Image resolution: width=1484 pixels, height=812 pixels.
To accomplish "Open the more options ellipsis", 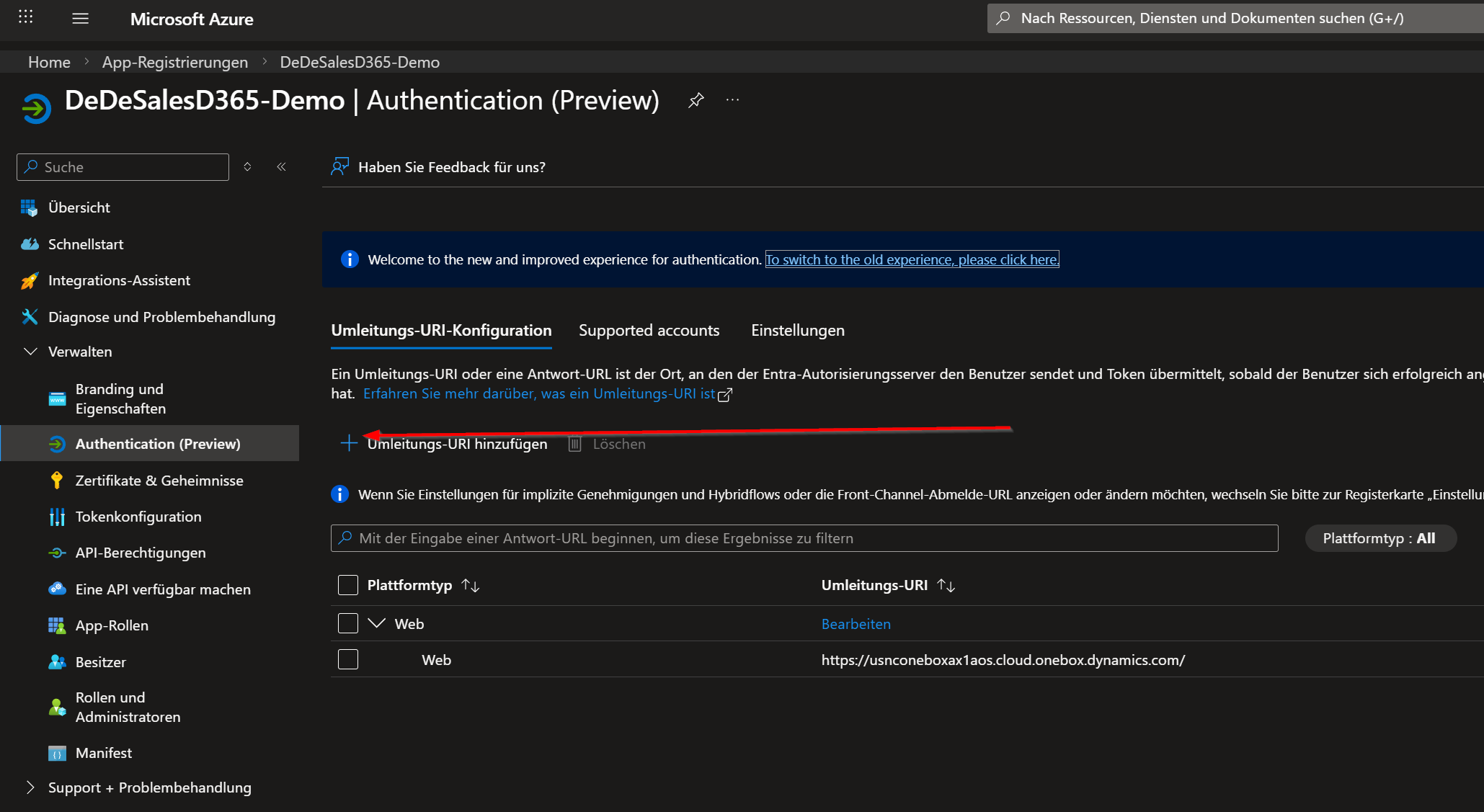I will 733,100.
